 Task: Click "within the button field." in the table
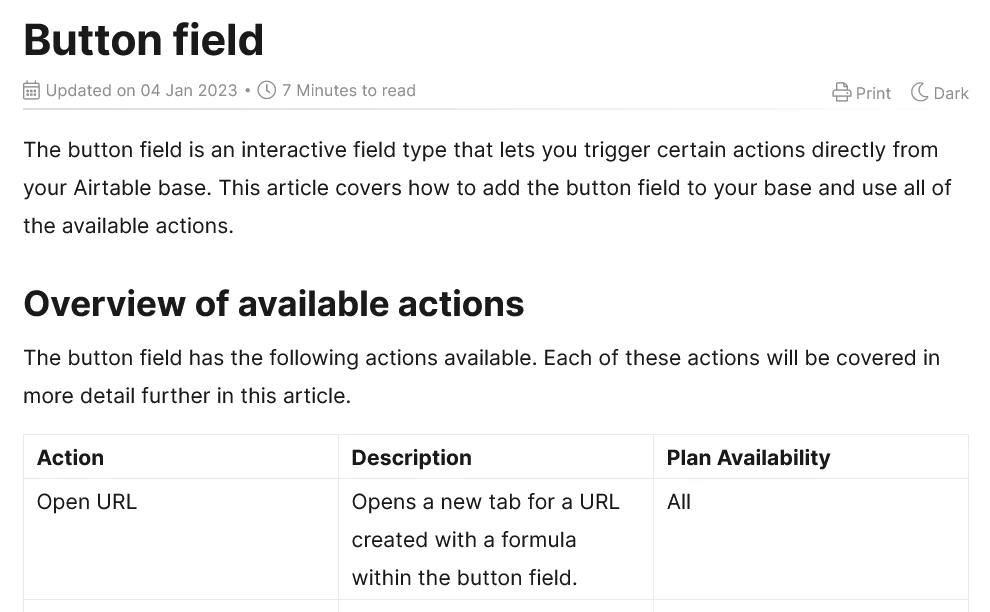(464, 578)
